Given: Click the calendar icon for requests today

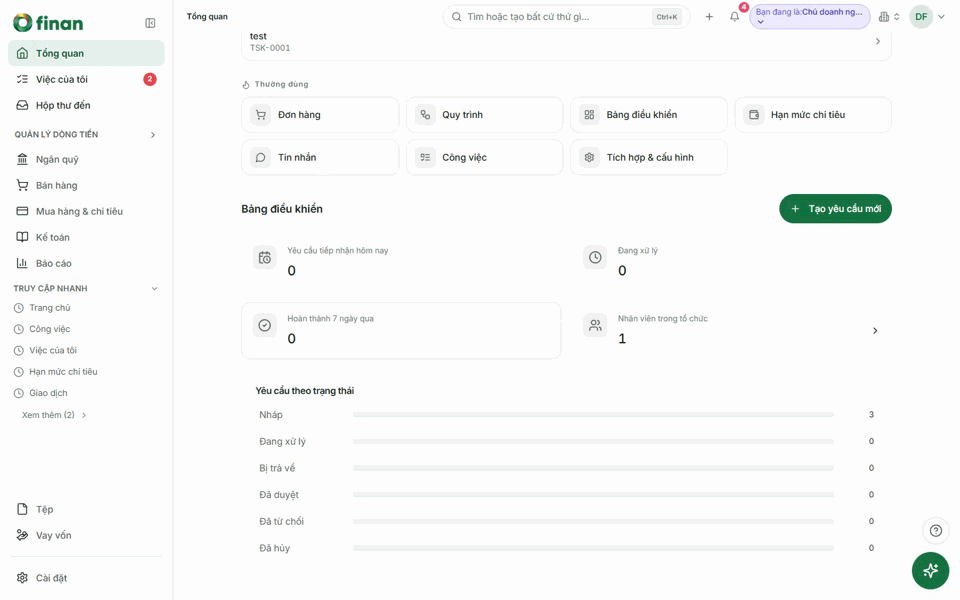Looking at the screenshot, I should coord(264,258).
